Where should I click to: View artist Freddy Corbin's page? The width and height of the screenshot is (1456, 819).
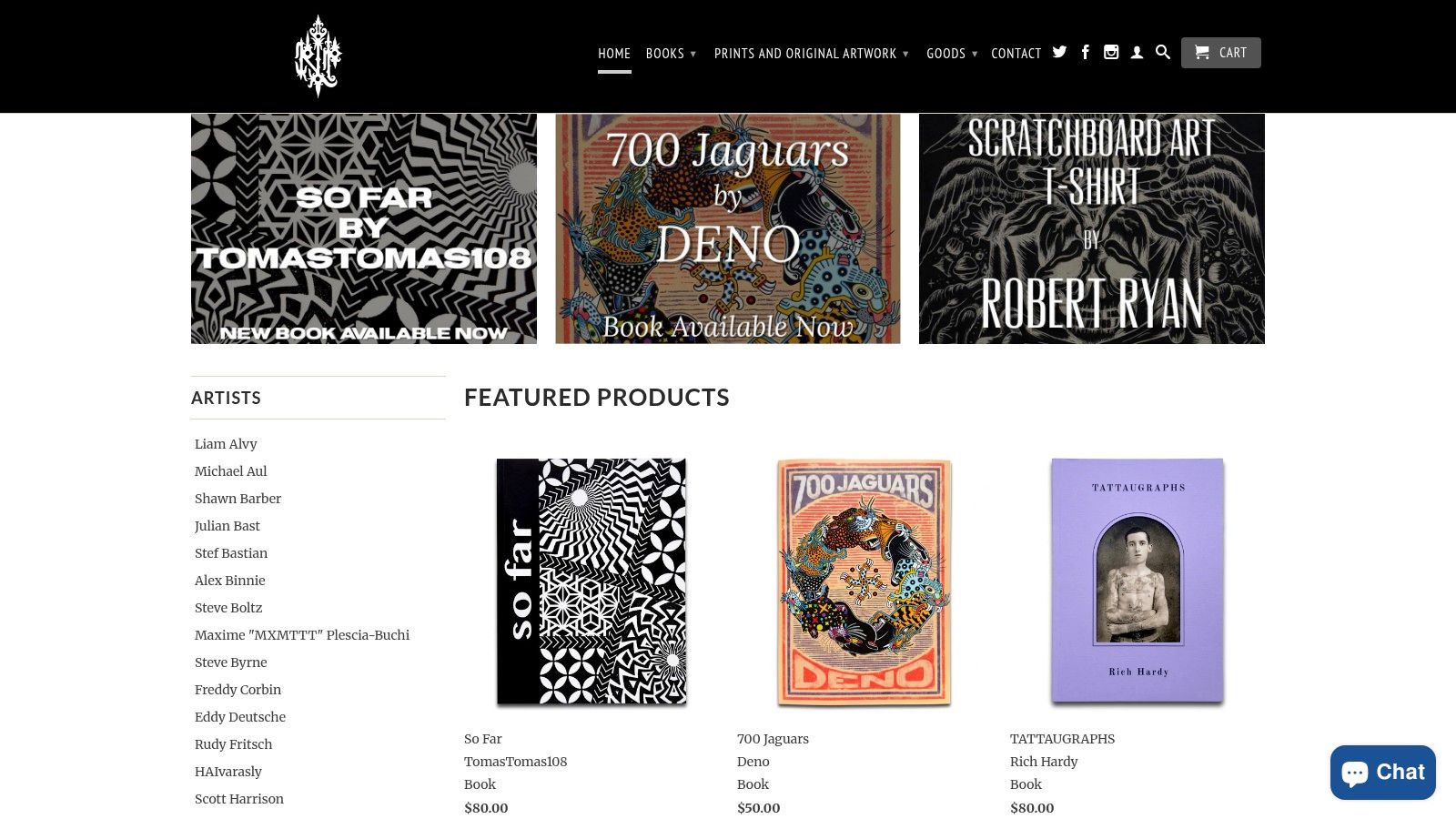(x=238, y=690)
